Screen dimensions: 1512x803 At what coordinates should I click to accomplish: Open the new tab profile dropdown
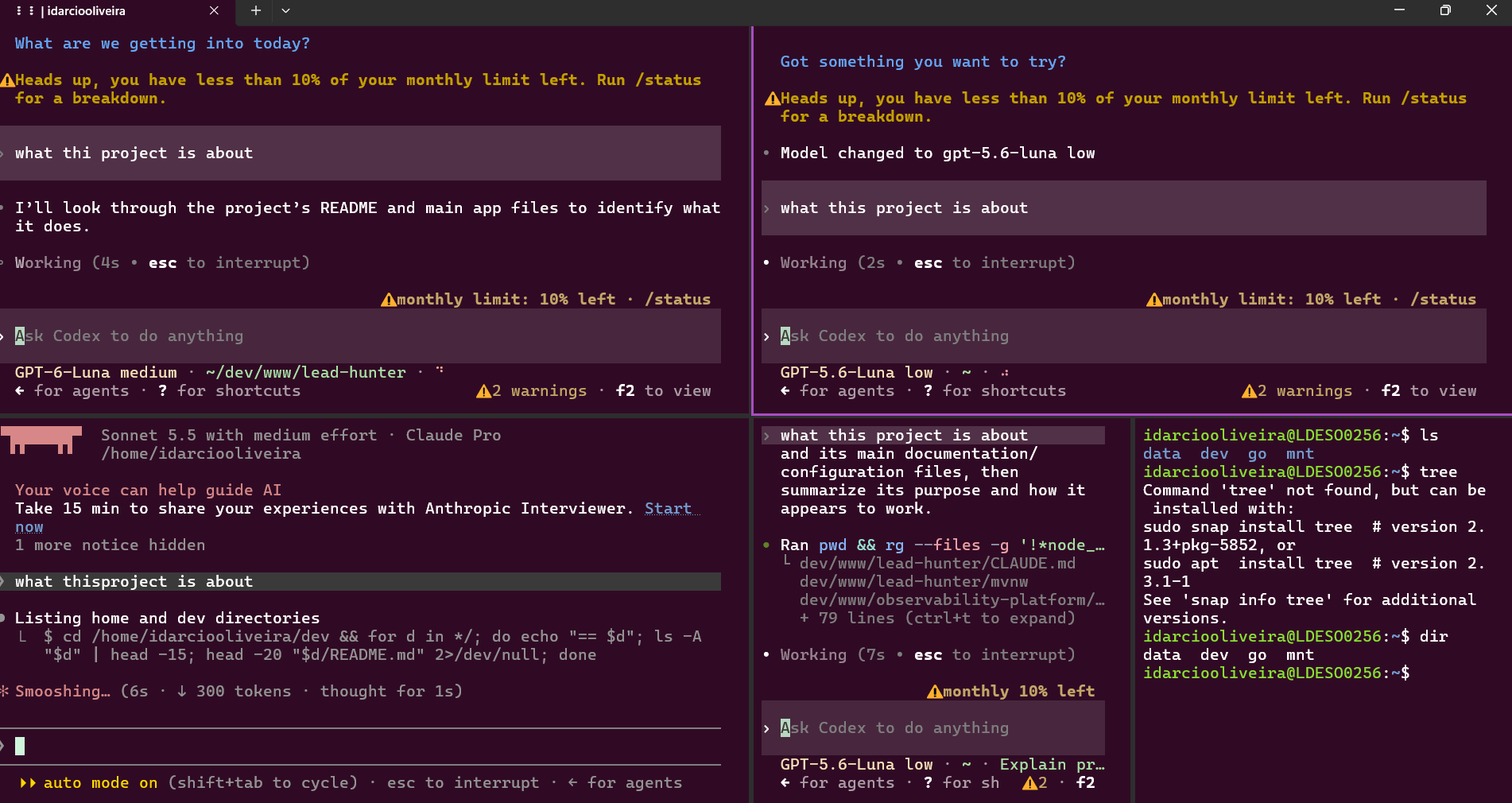(x=285, y=11)
